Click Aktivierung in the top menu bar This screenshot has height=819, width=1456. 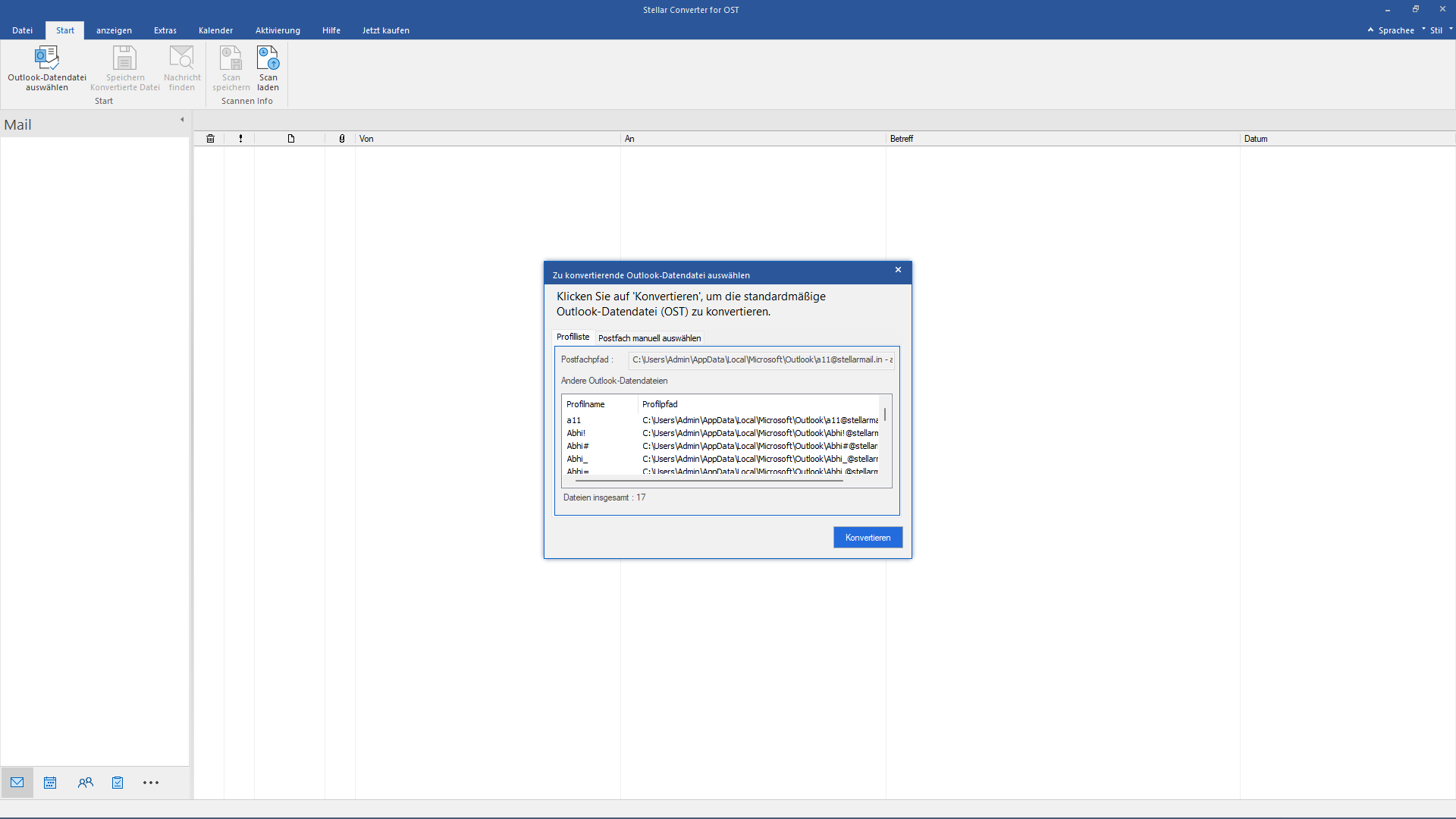click(x=278, y=30)
